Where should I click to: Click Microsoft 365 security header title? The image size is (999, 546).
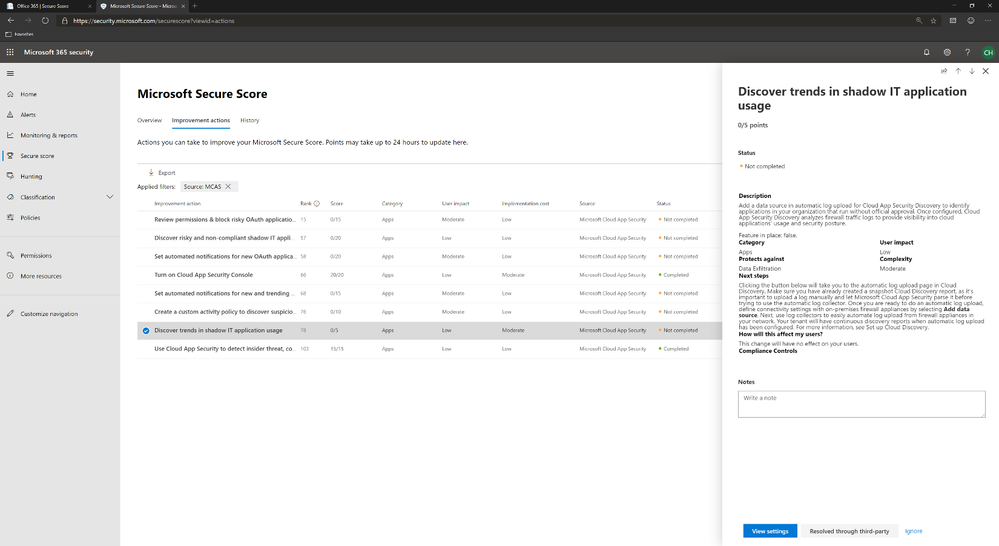click(x=59, y=52)
